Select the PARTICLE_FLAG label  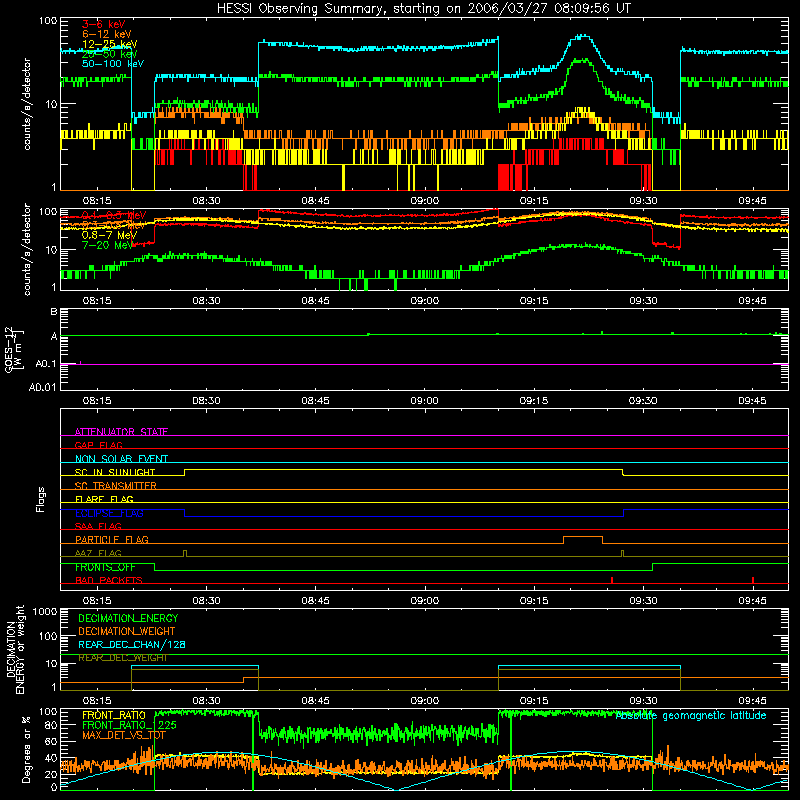[x=112, y=539]
